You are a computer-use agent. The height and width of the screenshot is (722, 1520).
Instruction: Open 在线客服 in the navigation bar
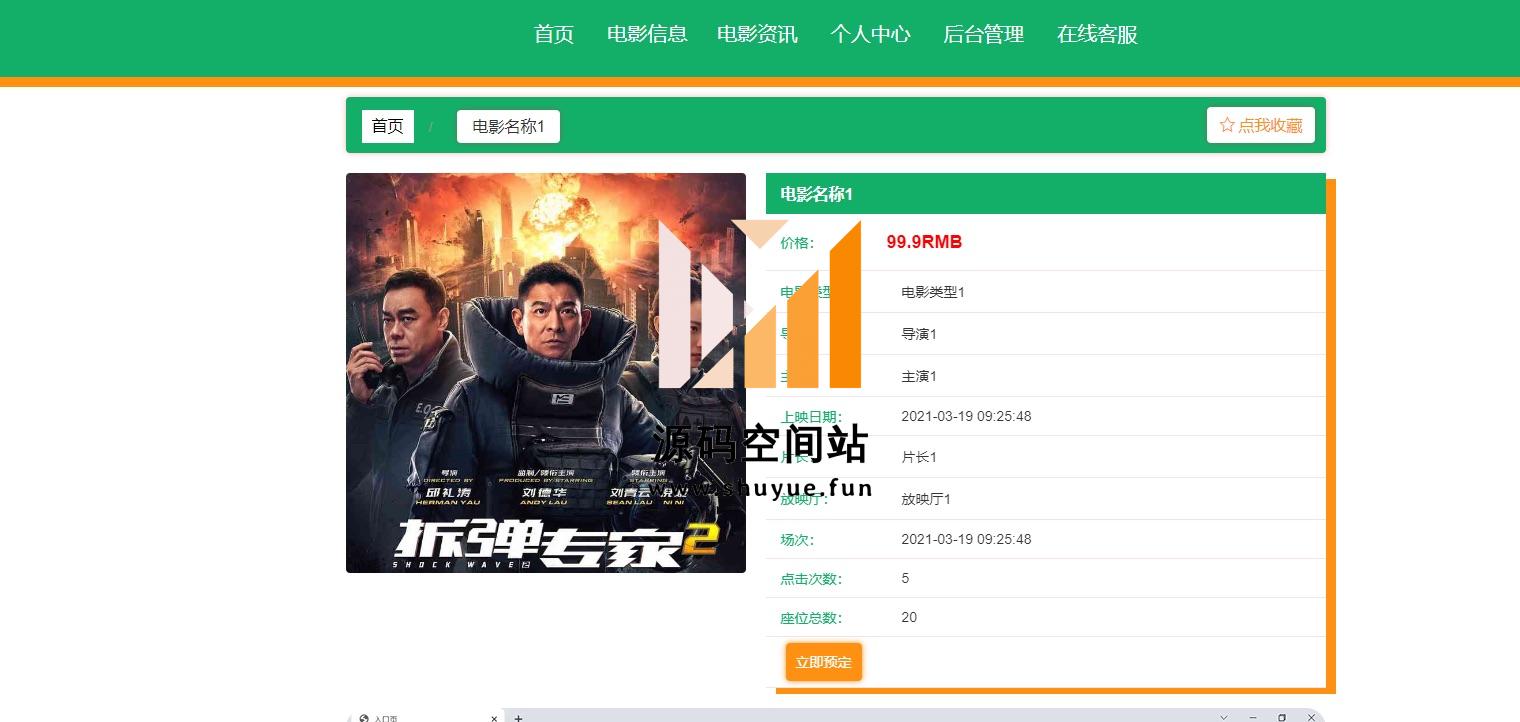pos(1097,35)
